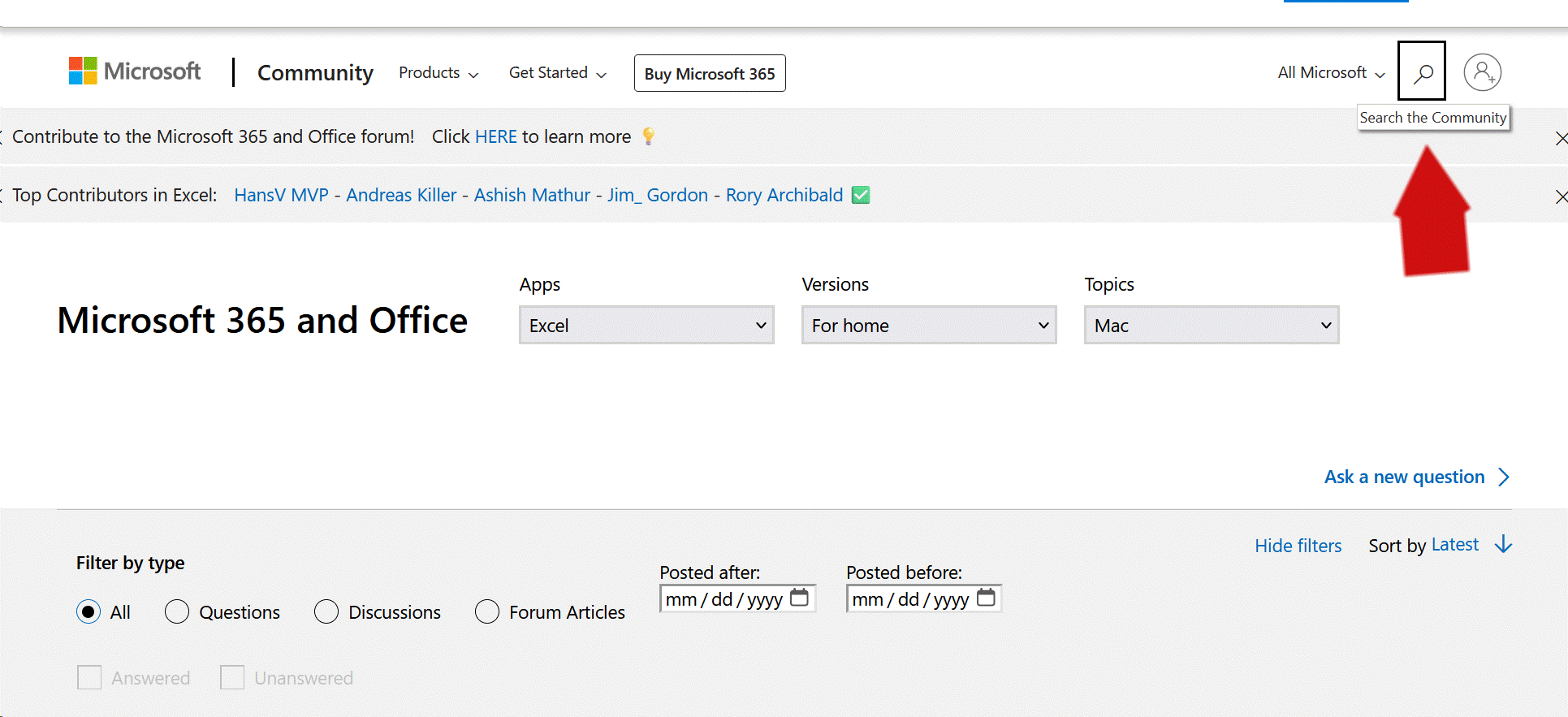The width and height of the screenshot is (1568, 717).
Task: Click Ask a new question link
Action: [1404, 477]
